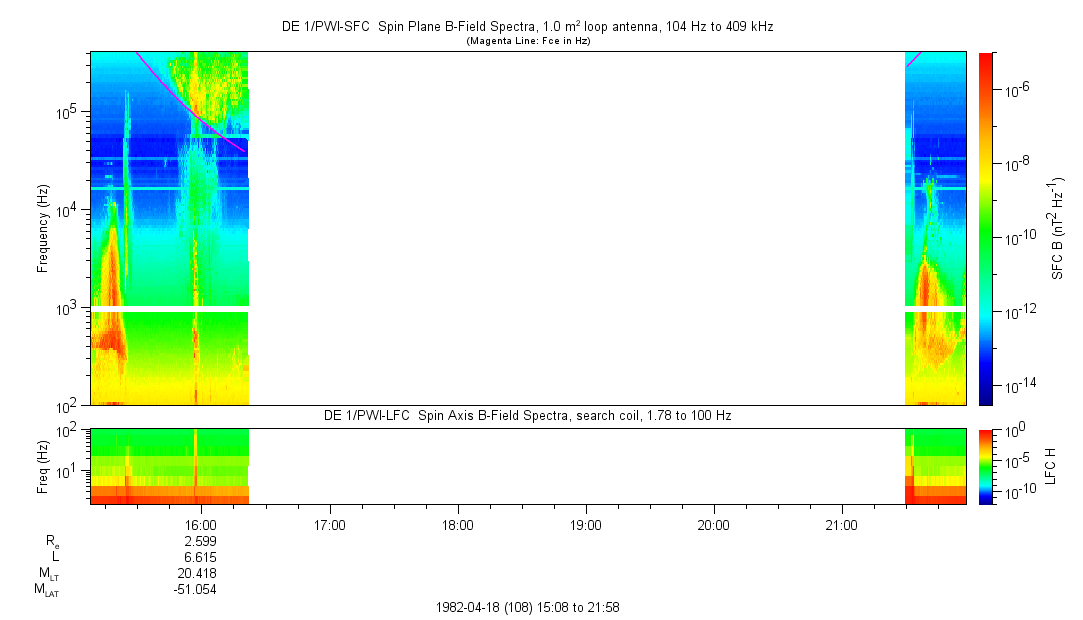The height and width of the screenshot is (620, 1083).
Task: Click the 17:00 time axis label
Action: pos(329,524)
